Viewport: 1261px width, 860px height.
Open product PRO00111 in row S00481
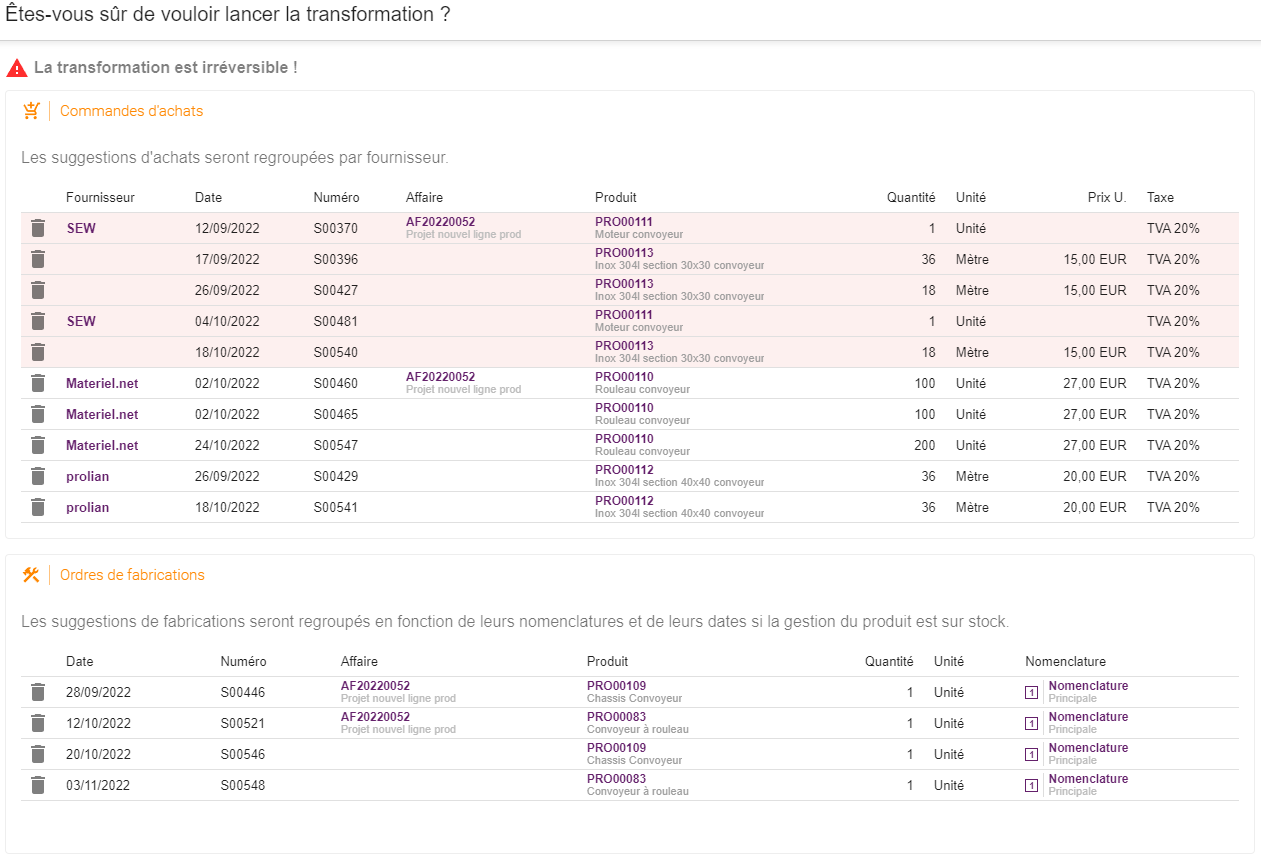pyautogui.click(x=623, y=315)
